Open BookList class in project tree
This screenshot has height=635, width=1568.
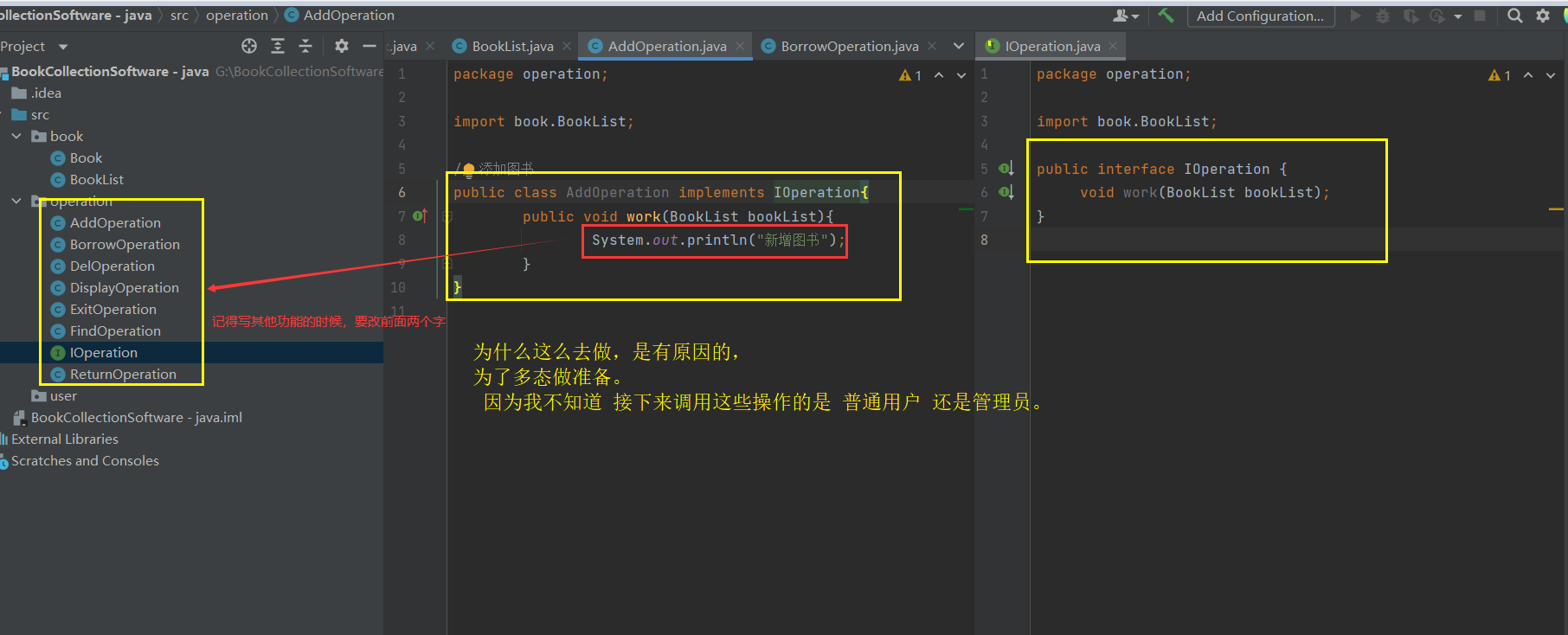[x=87, y=179]
